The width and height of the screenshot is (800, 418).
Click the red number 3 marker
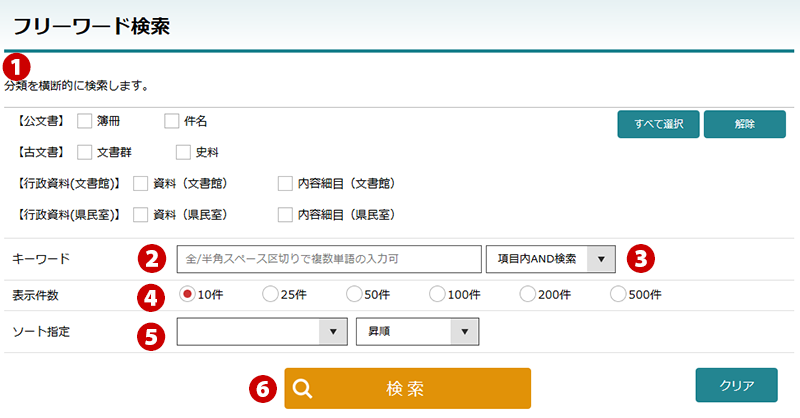click(641, 259)
